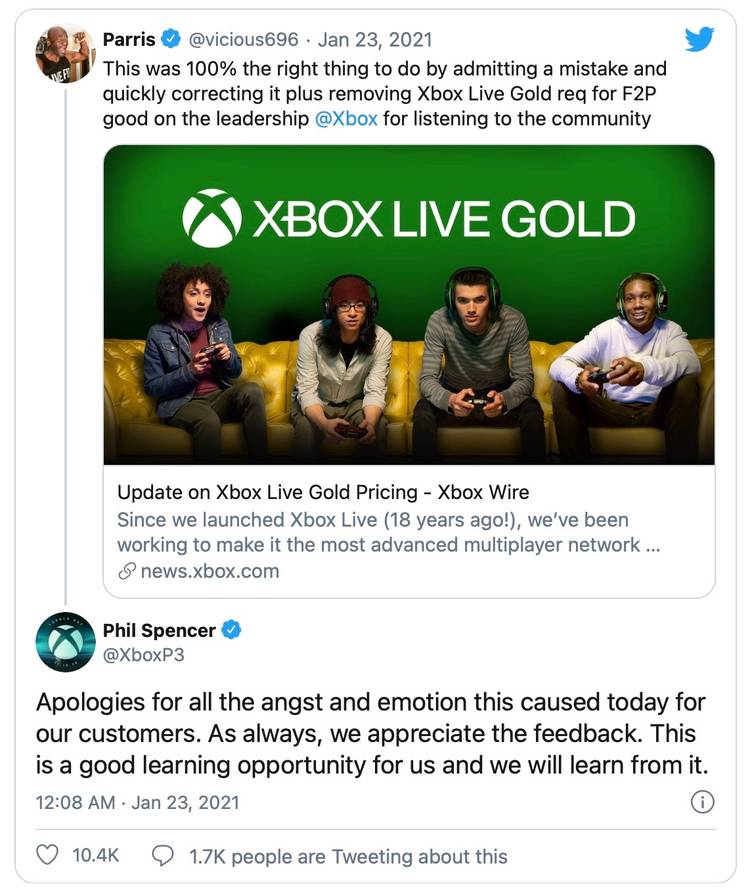
Task: Click the link icon beside news.xbox.com
Action: pyautogui.click(x=126, y=572)
